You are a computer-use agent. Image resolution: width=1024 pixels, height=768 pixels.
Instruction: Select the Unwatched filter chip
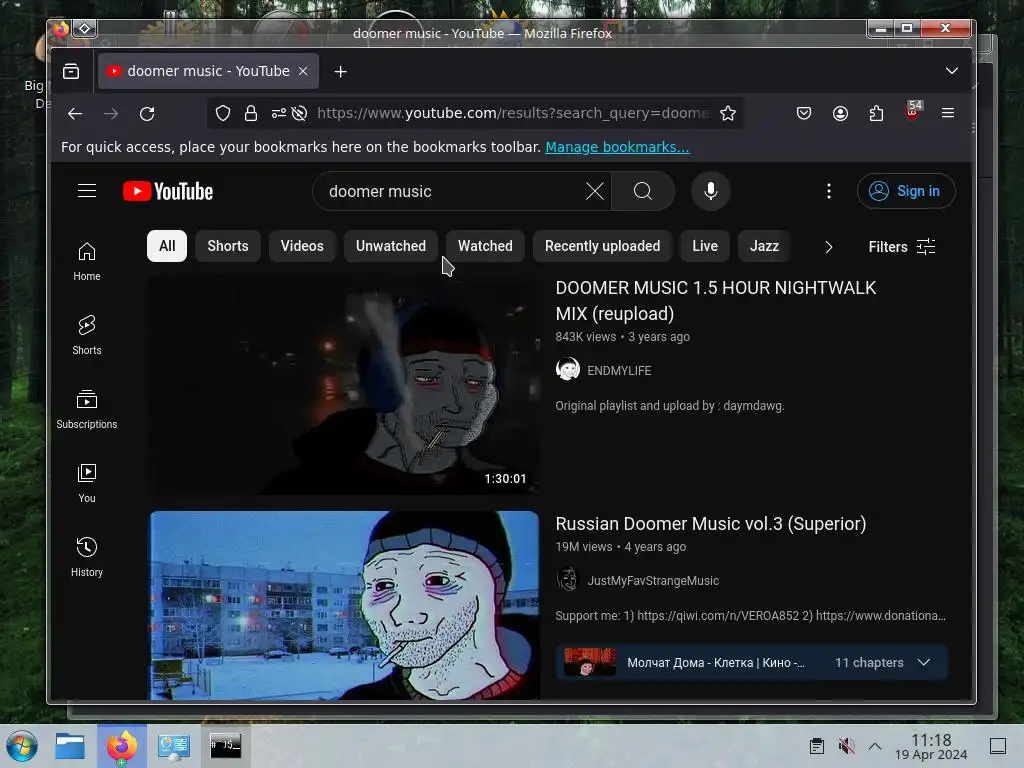(391, 246)
